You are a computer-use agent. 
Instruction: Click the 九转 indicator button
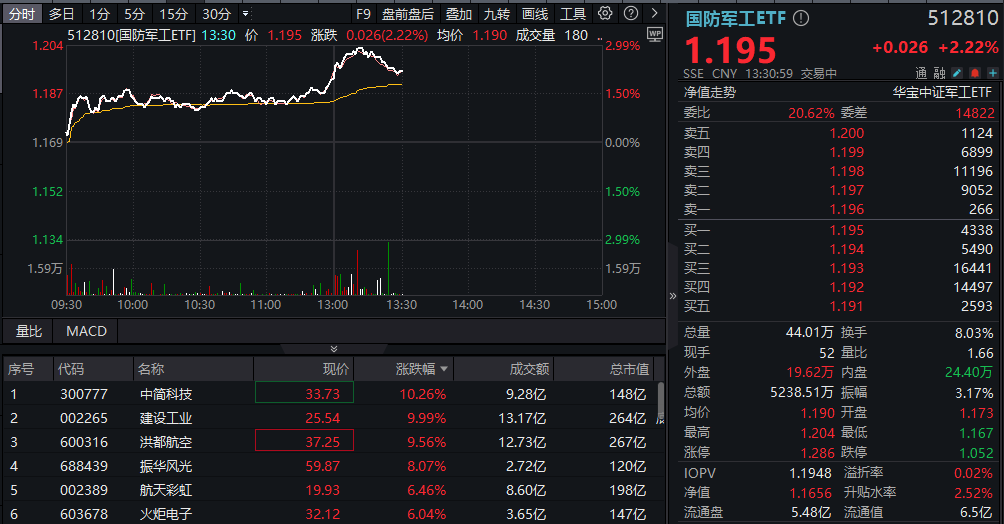click(496, 13)
